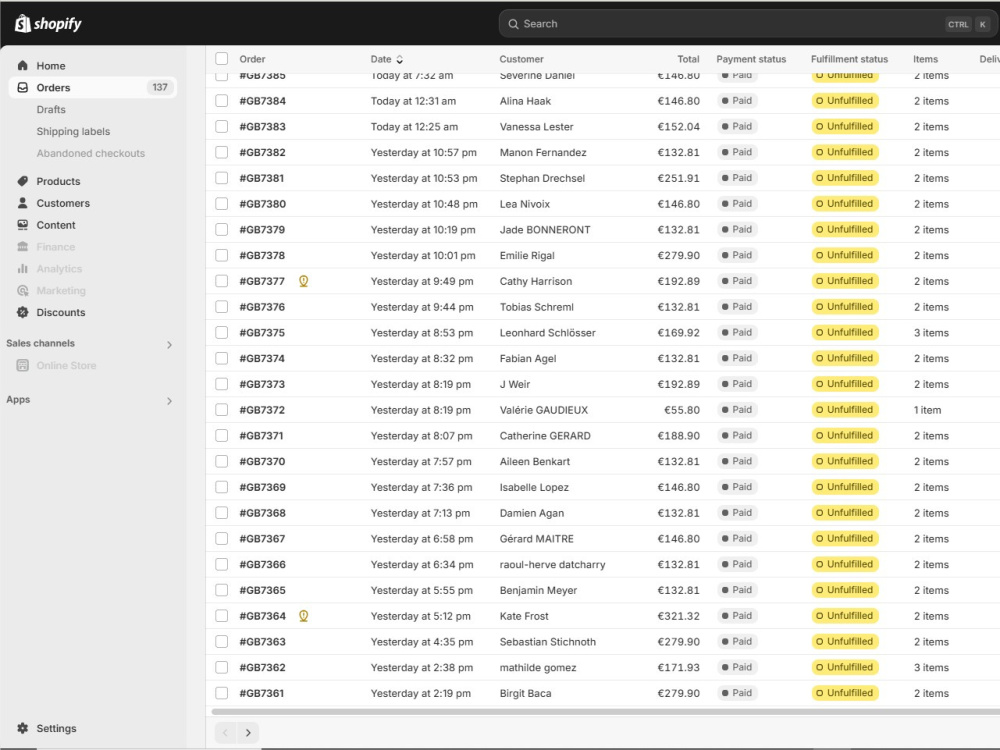Click the Paid badge for #GB7369
The height and width of the screenshot is (750, 1000).
click(x=737, y=487)
